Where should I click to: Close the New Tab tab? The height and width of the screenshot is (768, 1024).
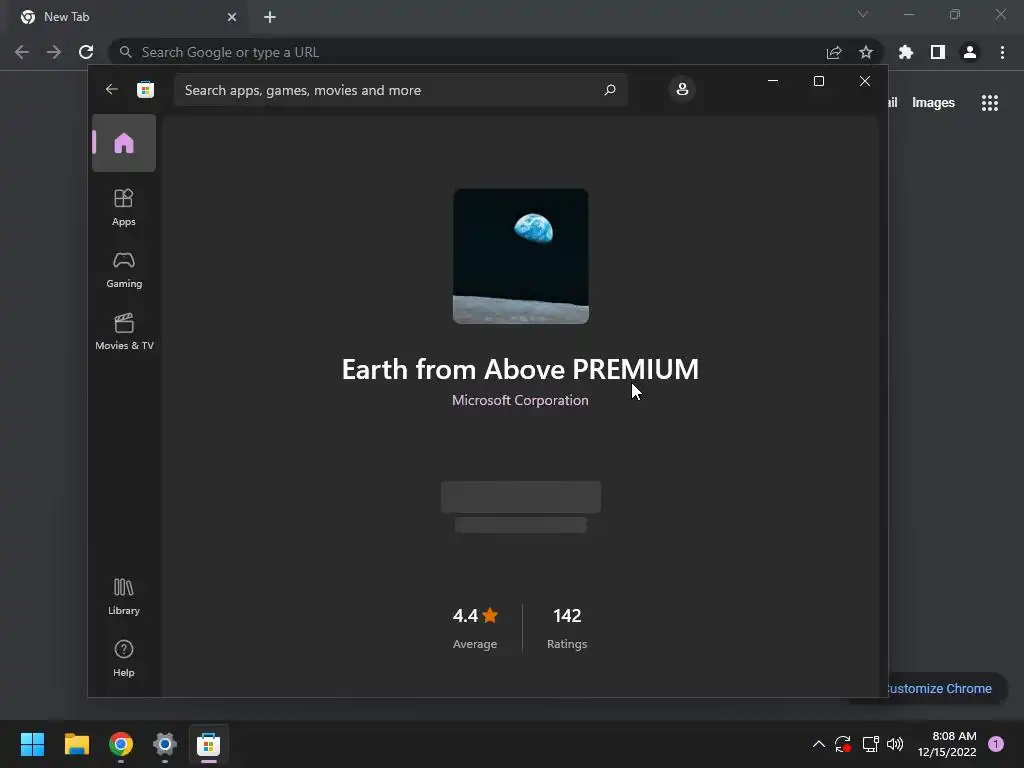coord(232,17)
